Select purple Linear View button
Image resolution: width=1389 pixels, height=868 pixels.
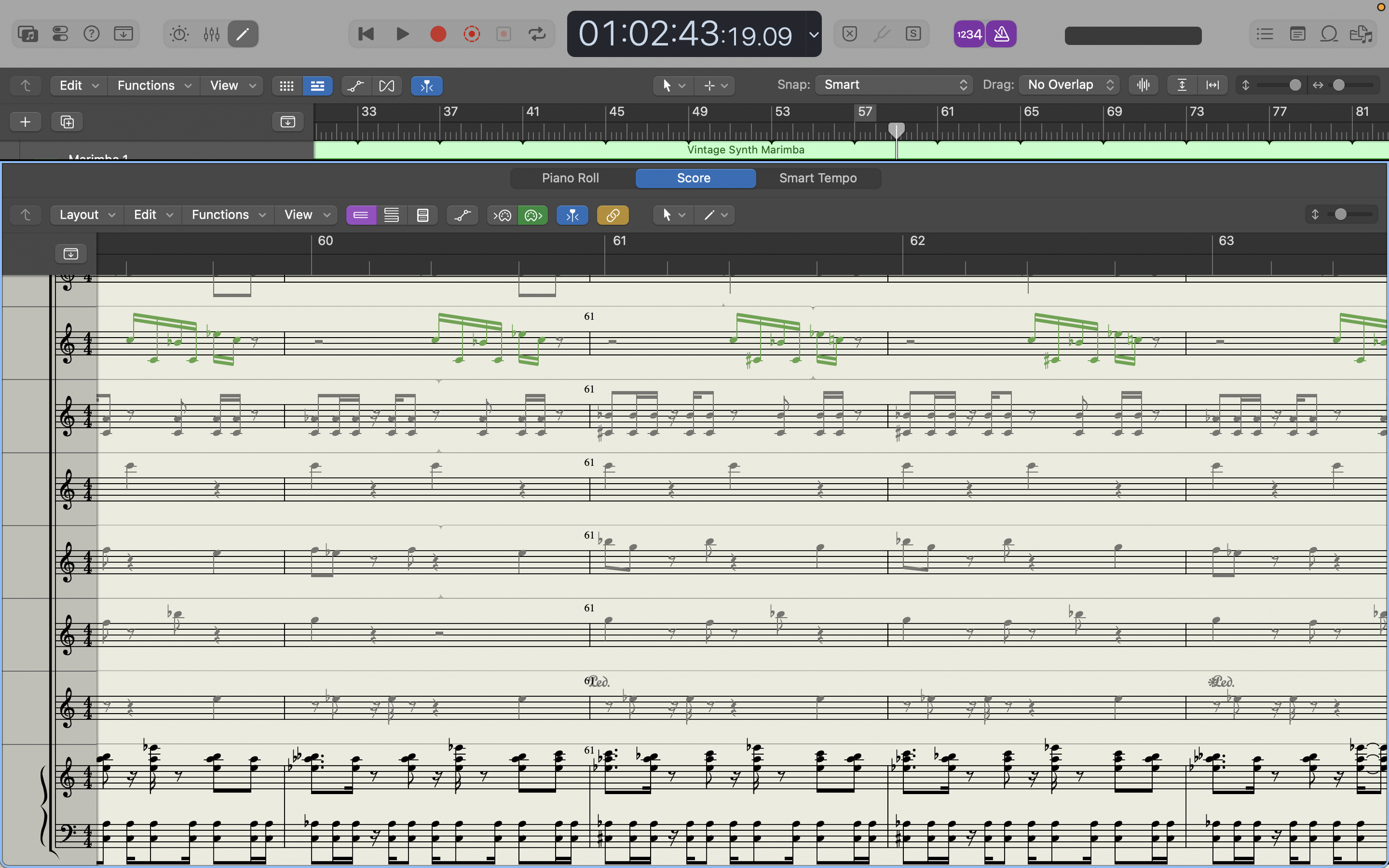coord(361,215)
